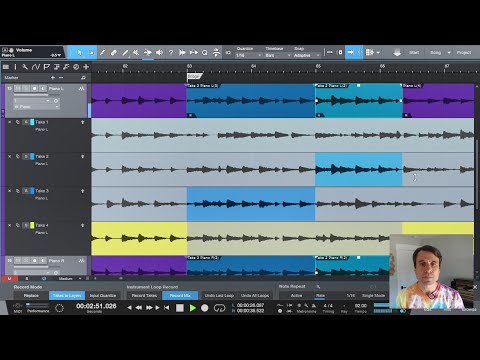
Task: Open the Quantize button with Q icon
Action: [205, 53]
